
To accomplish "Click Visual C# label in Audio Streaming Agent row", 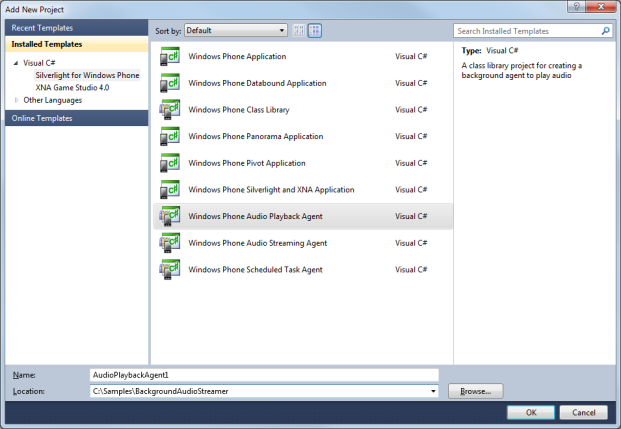I will [411, 243].
